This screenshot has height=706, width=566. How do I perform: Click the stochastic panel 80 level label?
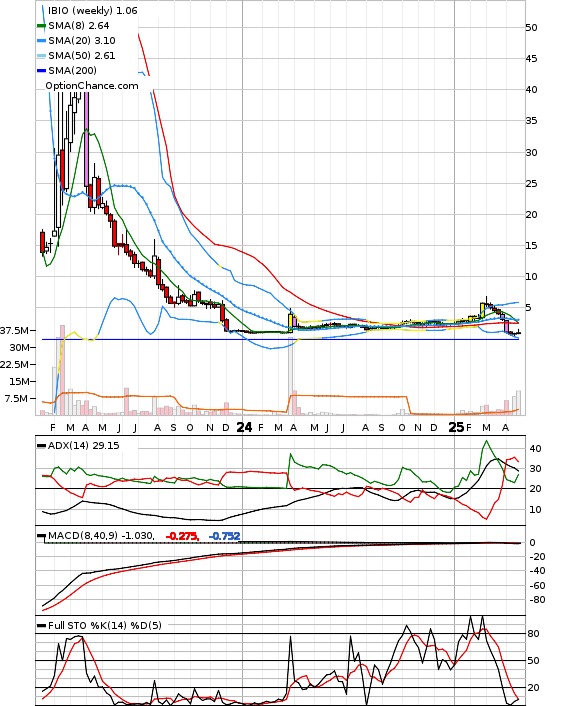[534, 634]
